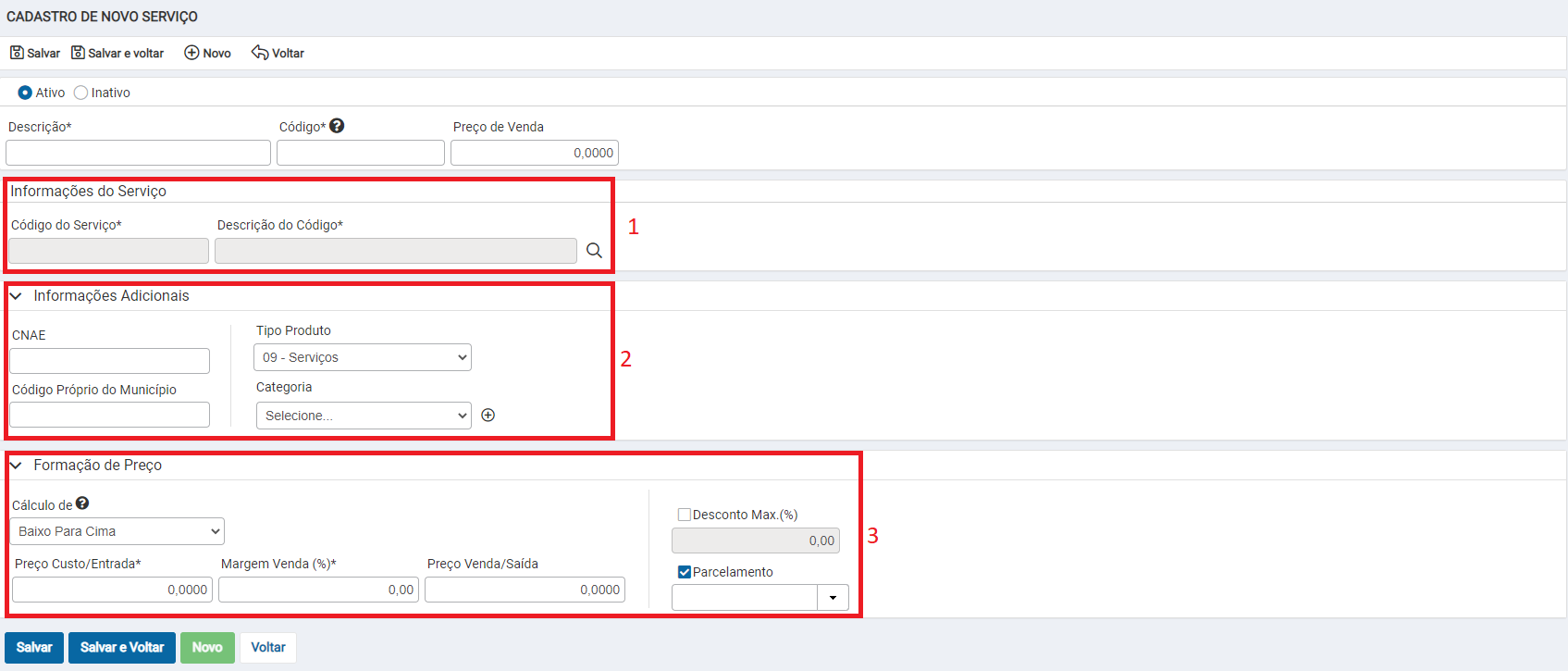Click the Voltar back-arrow toolbar icon

(260, 53)
